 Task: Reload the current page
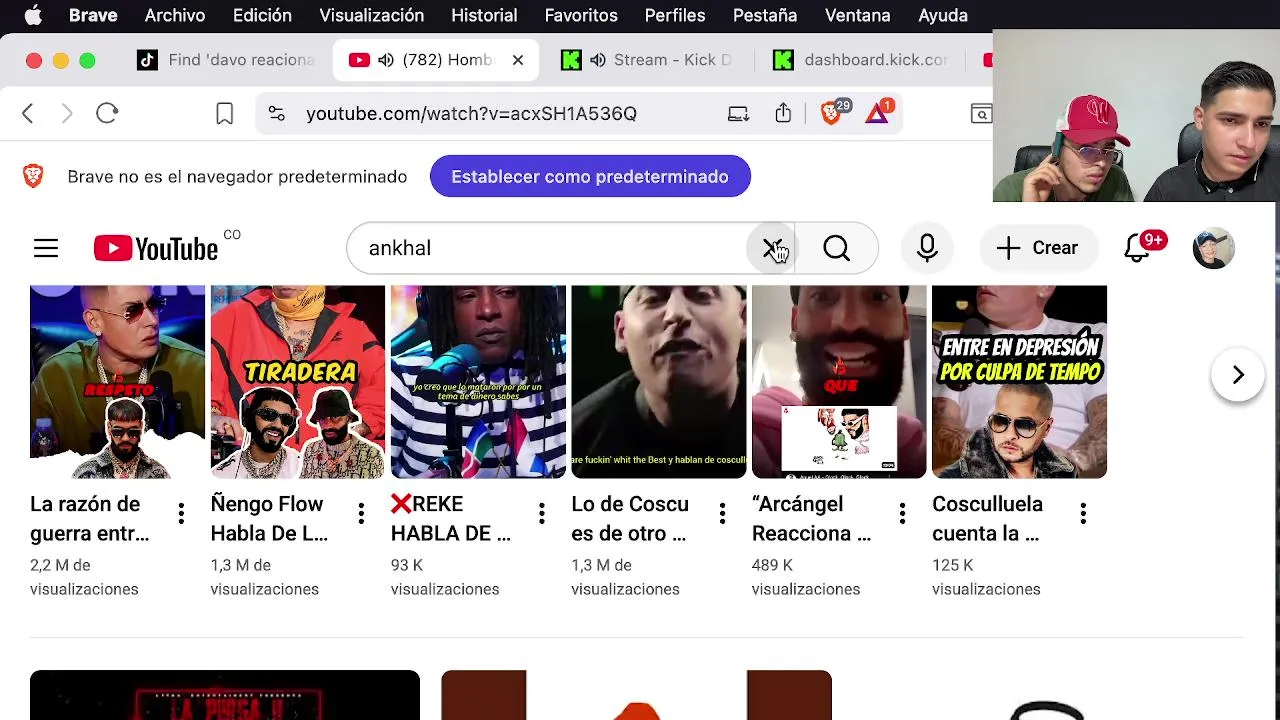[107, 114]
